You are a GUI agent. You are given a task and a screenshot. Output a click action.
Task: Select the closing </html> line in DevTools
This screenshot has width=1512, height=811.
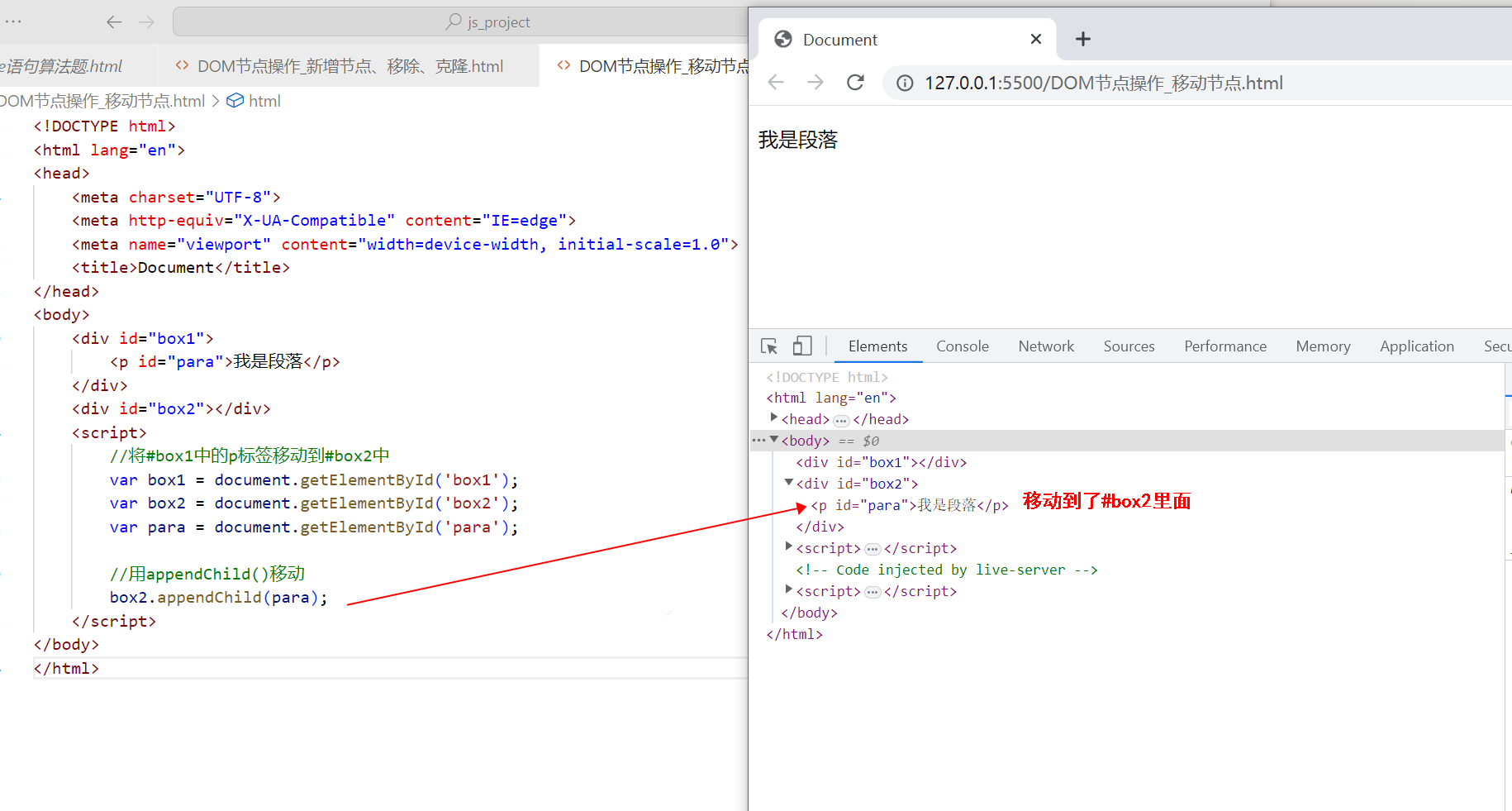794,634
